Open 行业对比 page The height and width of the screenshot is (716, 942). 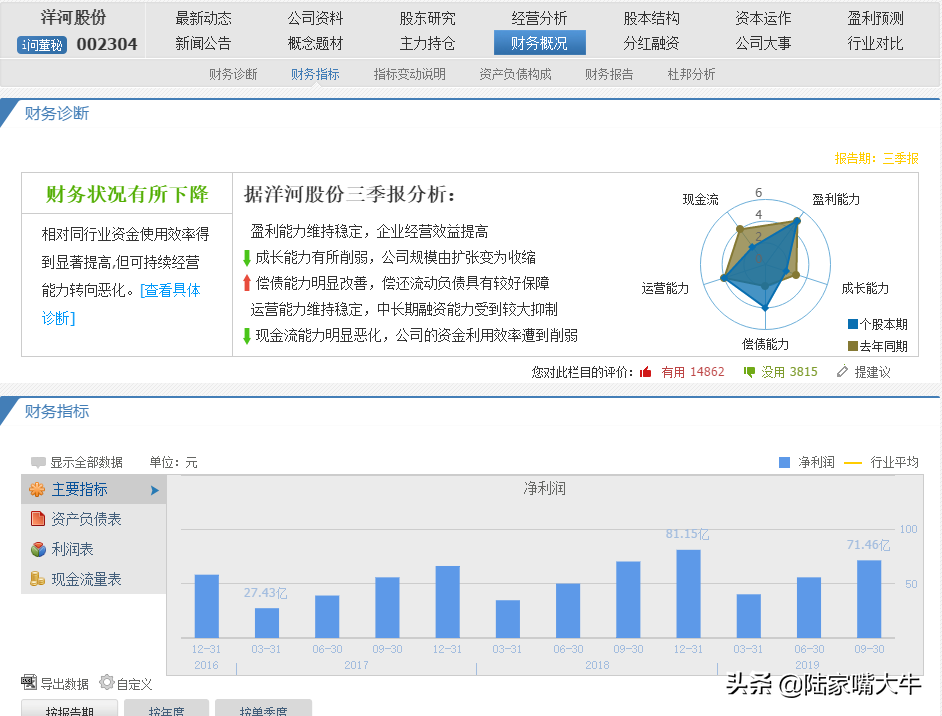[875, 43]
